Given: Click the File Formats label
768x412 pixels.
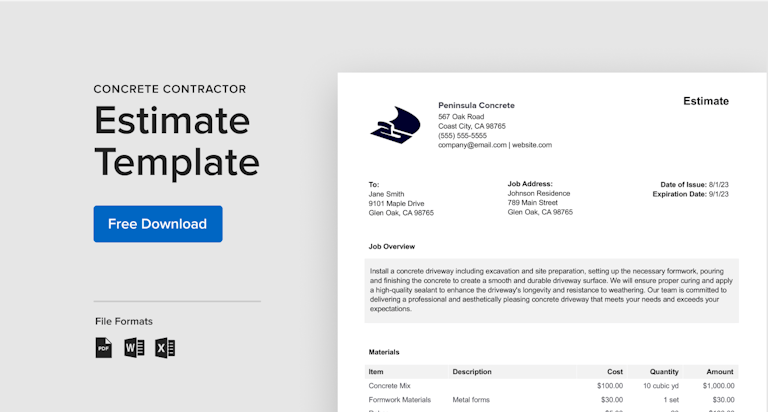Looking at the screenshot, I should pos(124,322).
